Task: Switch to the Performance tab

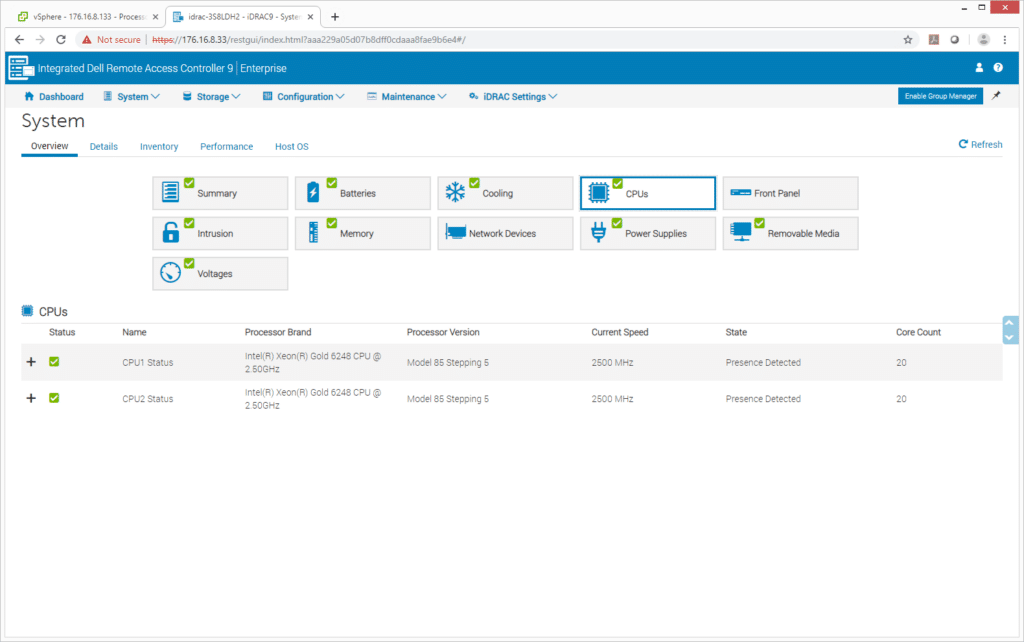Action: coord(227,146)
